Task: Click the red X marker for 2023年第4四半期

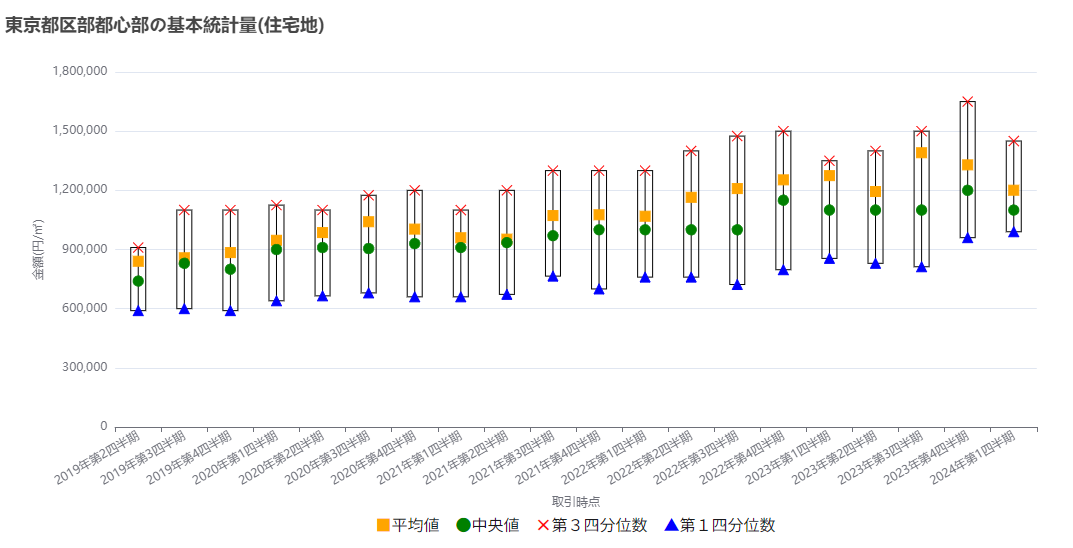Action: click(967, 102)
